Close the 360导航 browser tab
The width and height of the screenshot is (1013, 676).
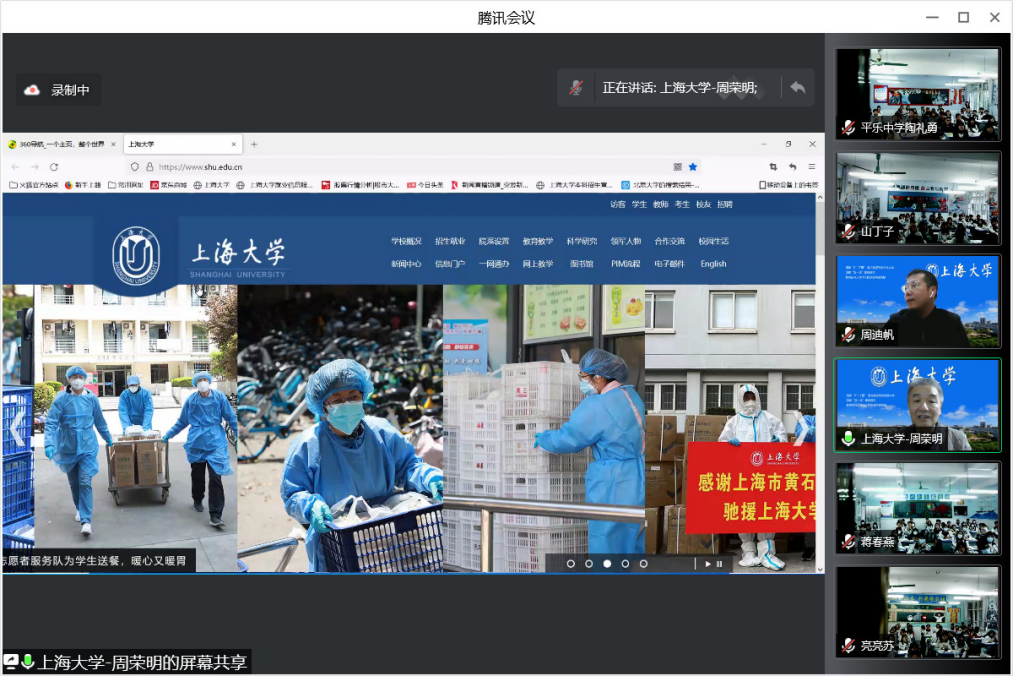point(113,144)
